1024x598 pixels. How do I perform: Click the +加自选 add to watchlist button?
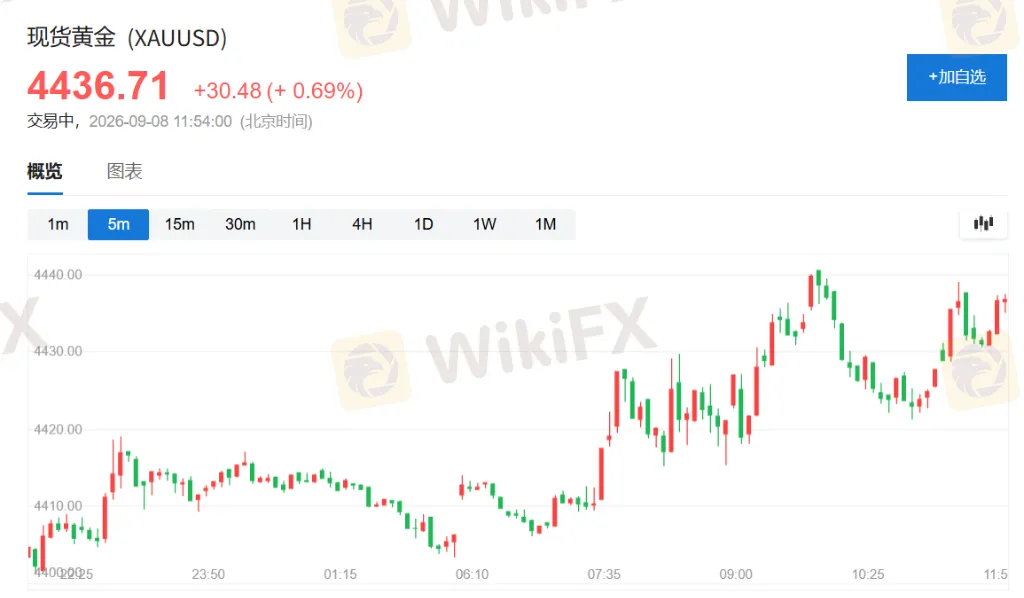pos(956,77)
